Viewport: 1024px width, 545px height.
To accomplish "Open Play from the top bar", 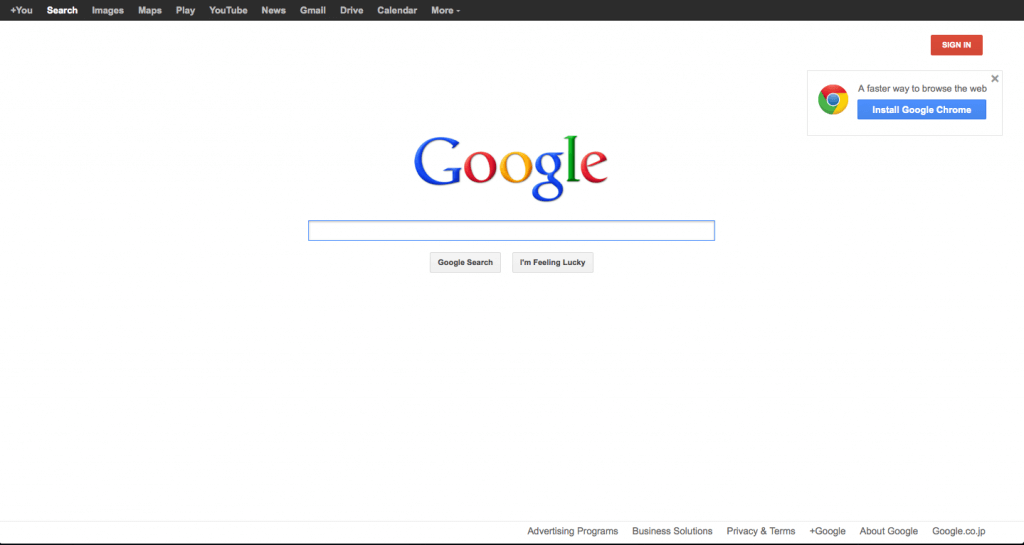I will click(x=185, y=10).
